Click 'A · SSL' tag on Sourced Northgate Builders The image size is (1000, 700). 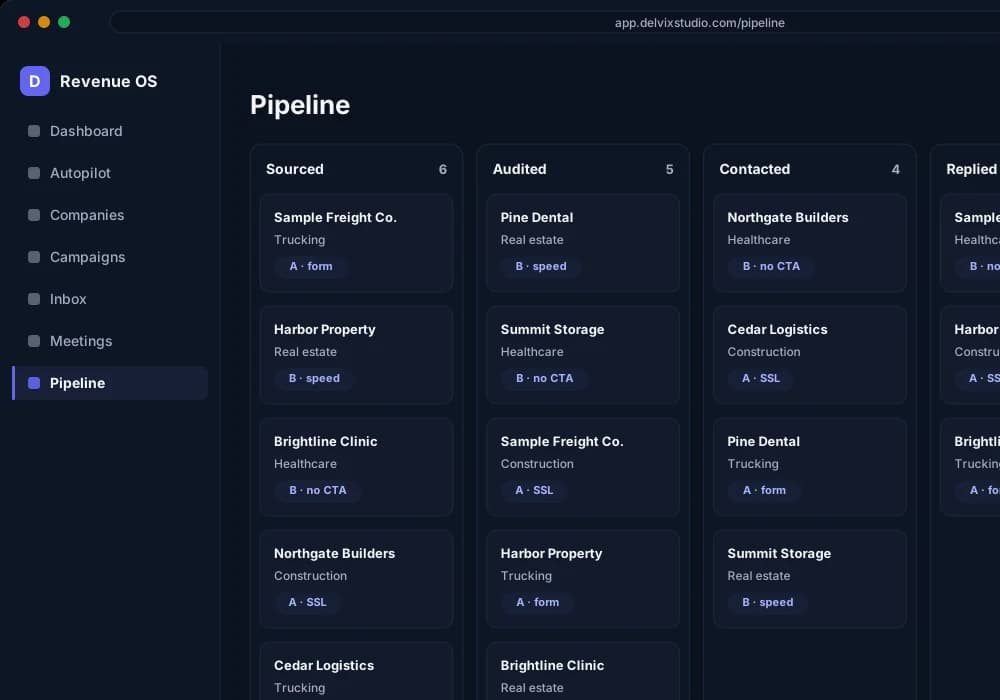pos(307,602)
